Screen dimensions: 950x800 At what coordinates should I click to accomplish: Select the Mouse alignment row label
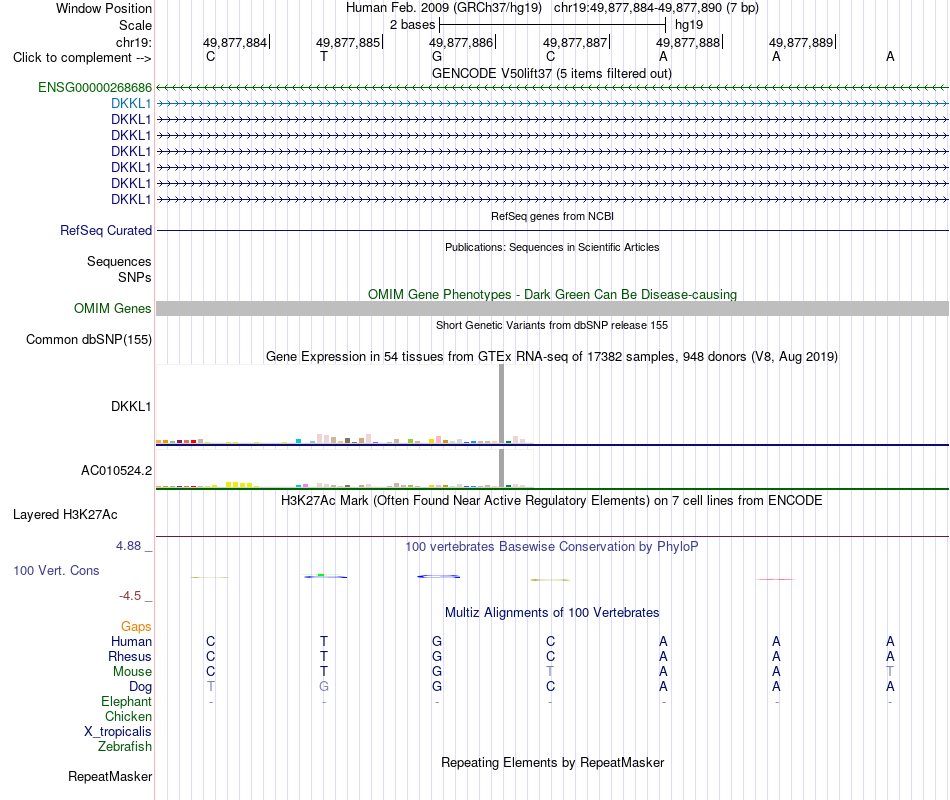pyautogui.click(x=132, y=672)
